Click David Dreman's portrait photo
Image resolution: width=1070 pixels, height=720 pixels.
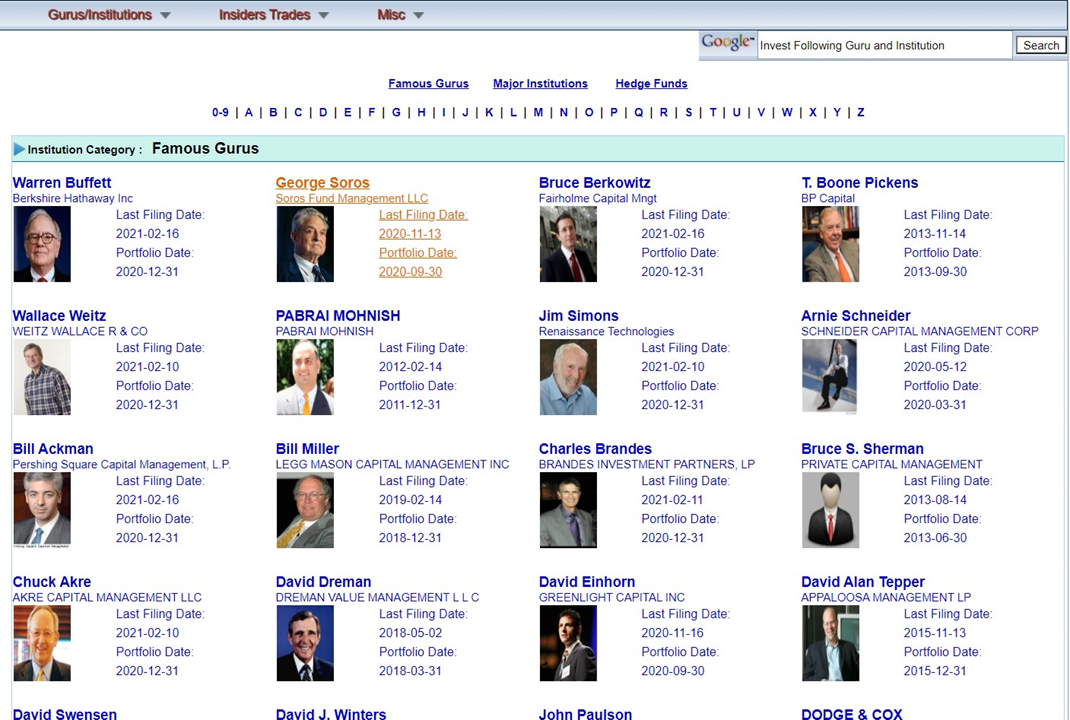pyautogui.click(x=305, y=644)
